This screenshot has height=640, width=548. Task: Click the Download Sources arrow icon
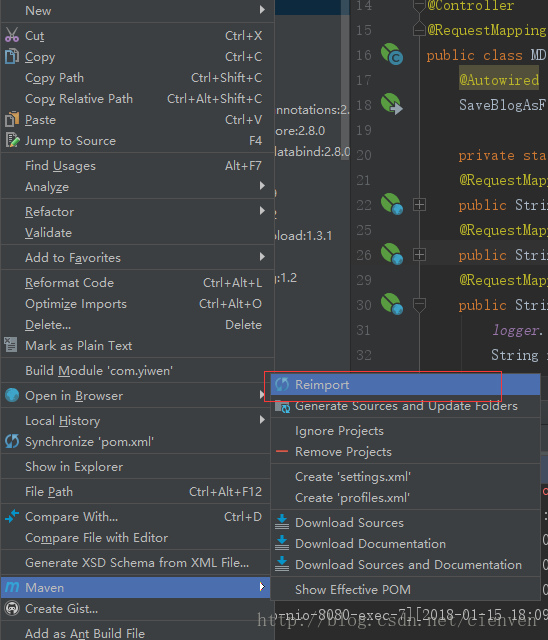pos(282,522)
